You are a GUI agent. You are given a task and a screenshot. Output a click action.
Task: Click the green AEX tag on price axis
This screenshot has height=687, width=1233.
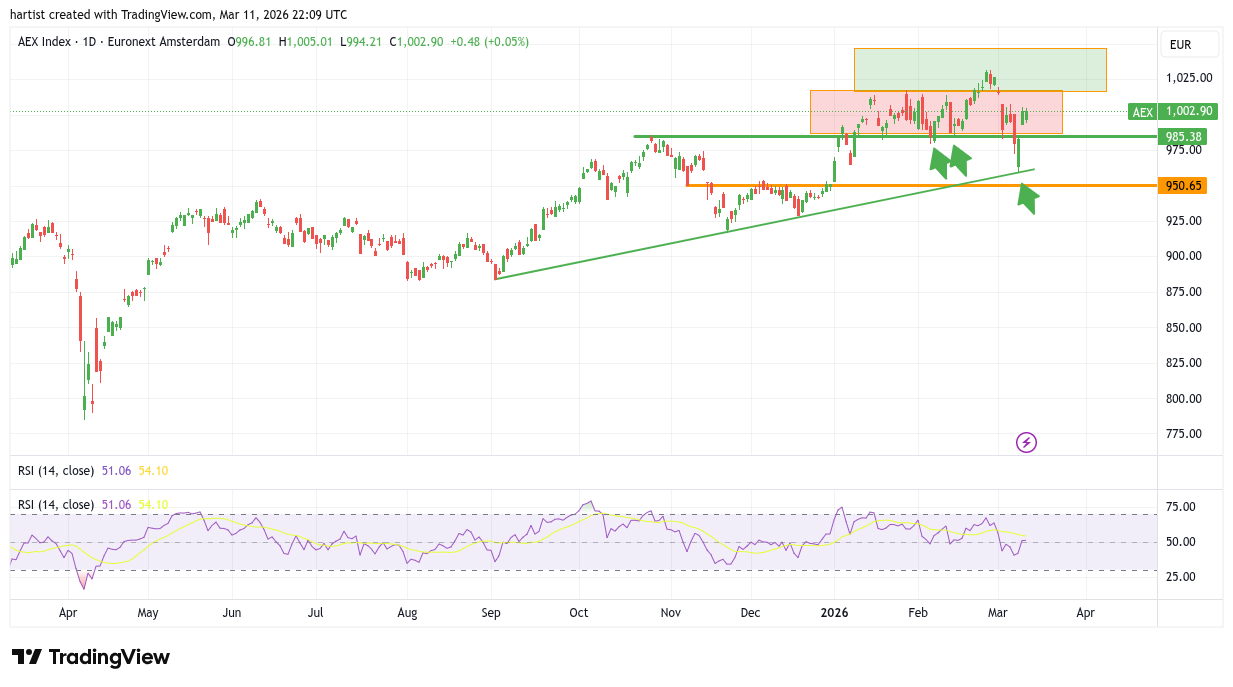click(1141, 112)
